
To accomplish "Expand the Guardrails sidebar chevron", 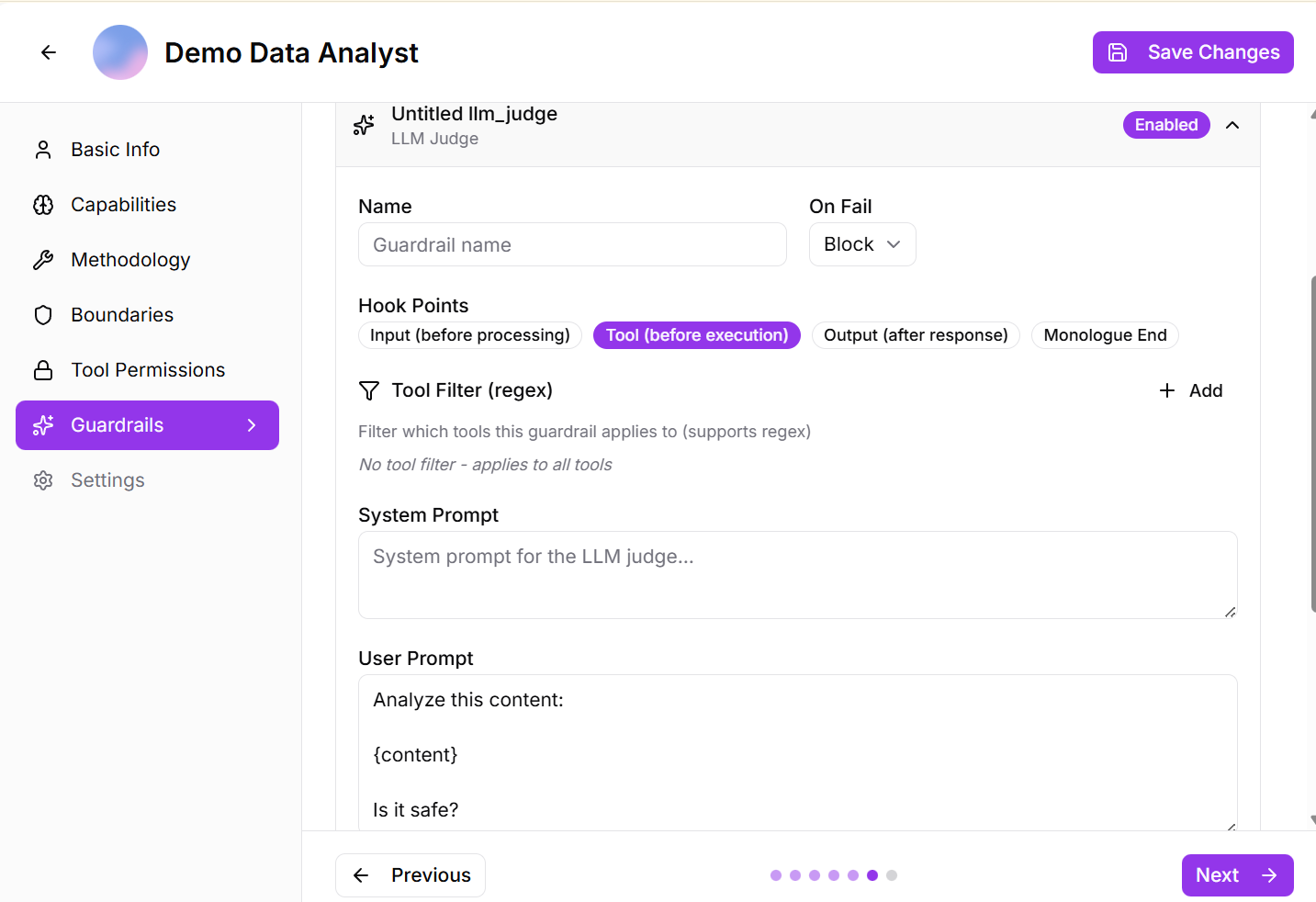I will (x=252, y=425).
